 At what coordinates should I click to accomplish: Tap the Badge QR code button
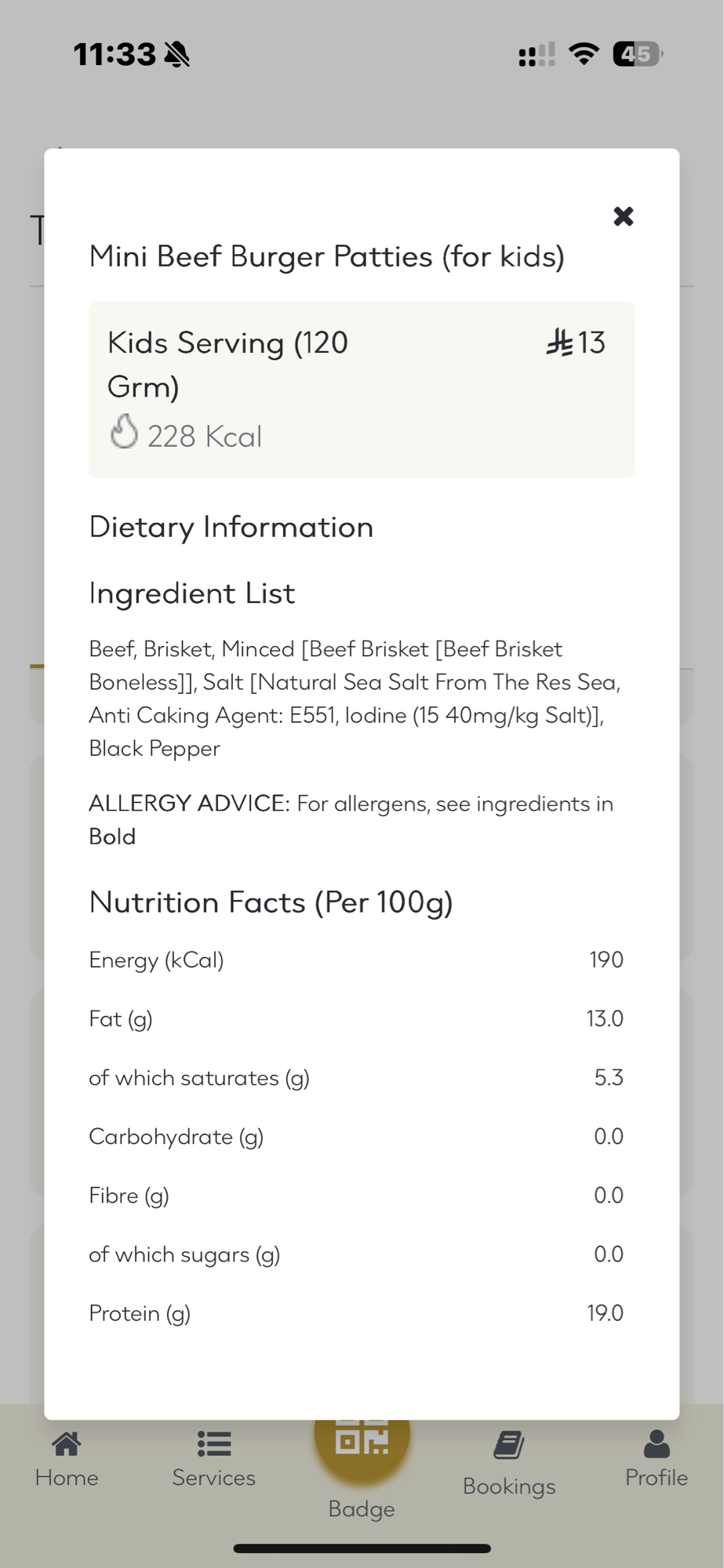coord(362,1439)
